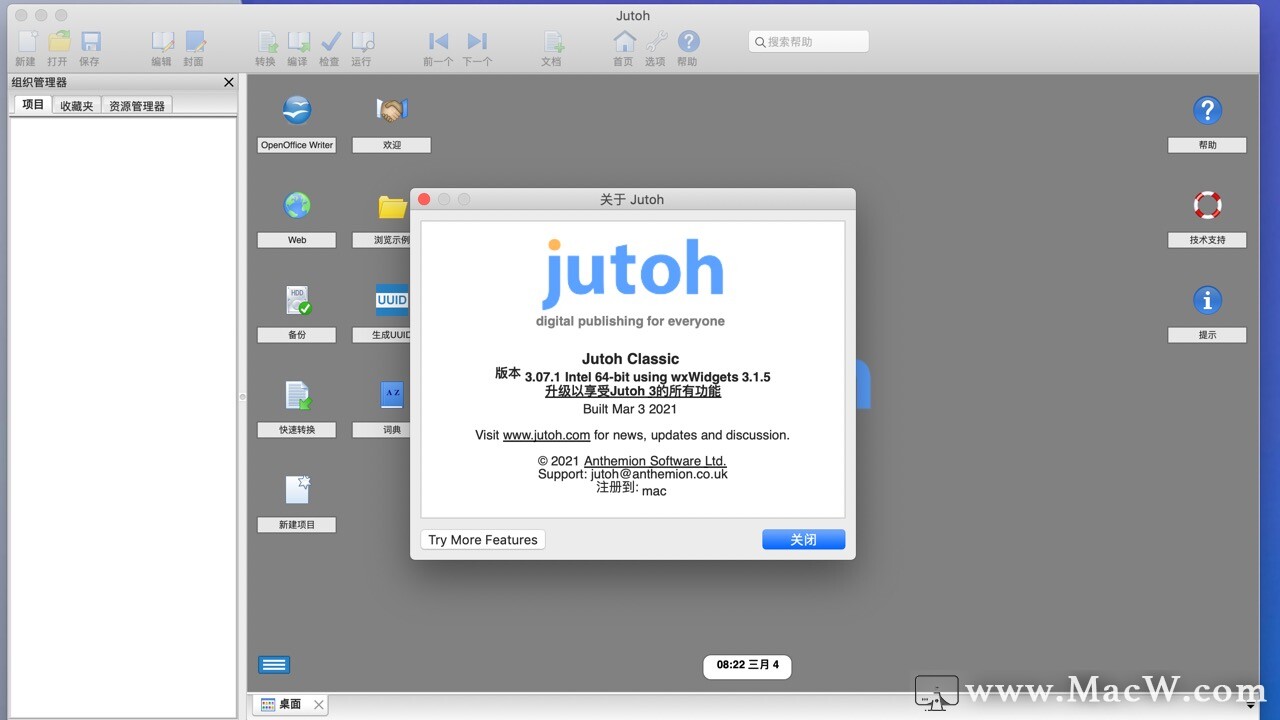Click the Edit (编辑) toolbar icon
This screenshot has height=720, width=1280.
pyautogui.click(x=162, y=42)
